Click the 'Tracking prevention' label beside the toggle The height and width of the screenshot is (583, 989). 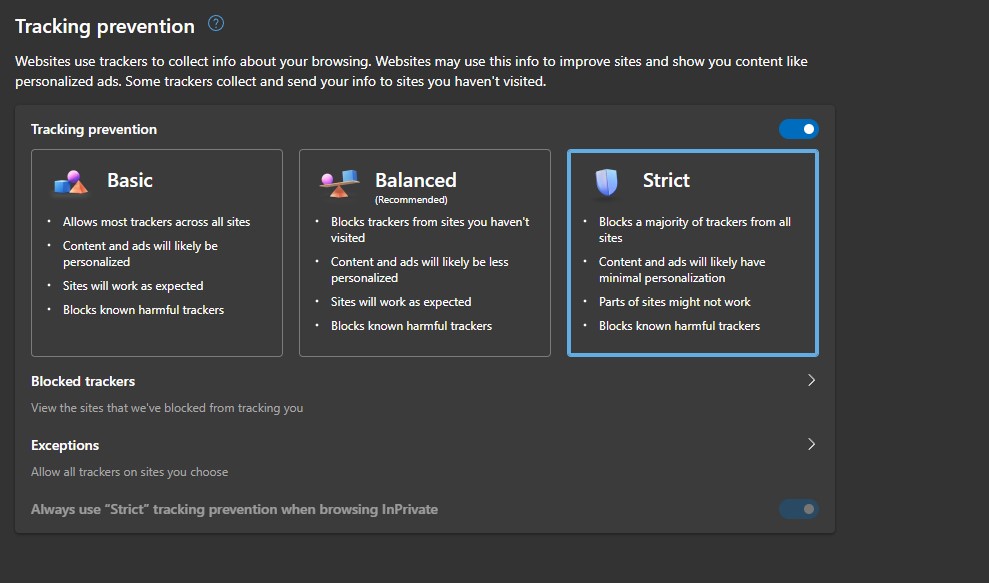[94, 129]
